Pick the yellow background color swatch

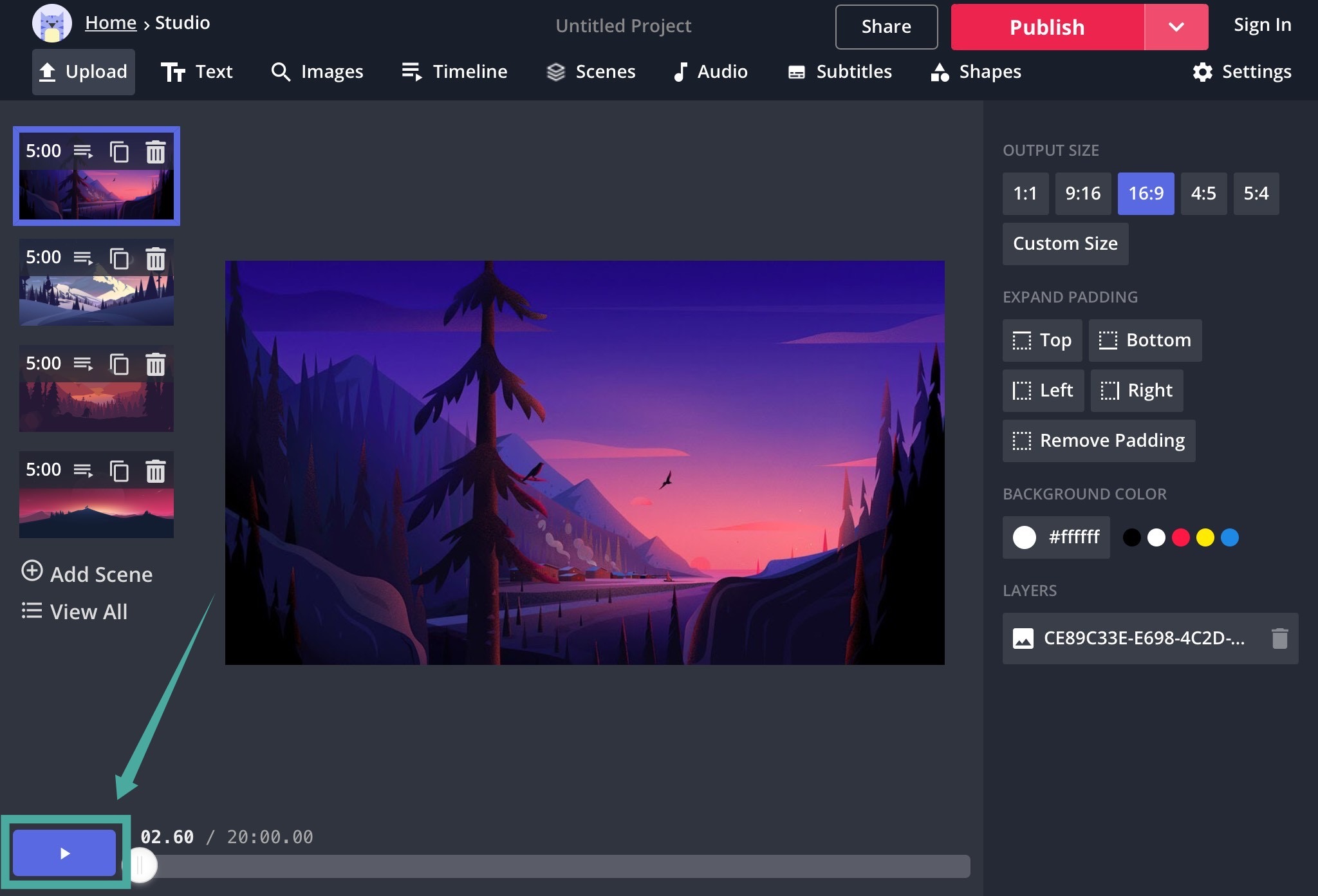[1205, 537]
